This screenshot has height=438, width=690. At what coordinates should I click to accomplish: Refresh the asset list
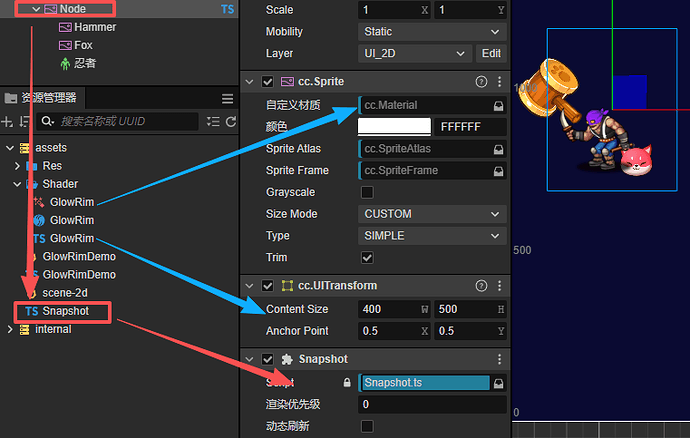[231, 121]
